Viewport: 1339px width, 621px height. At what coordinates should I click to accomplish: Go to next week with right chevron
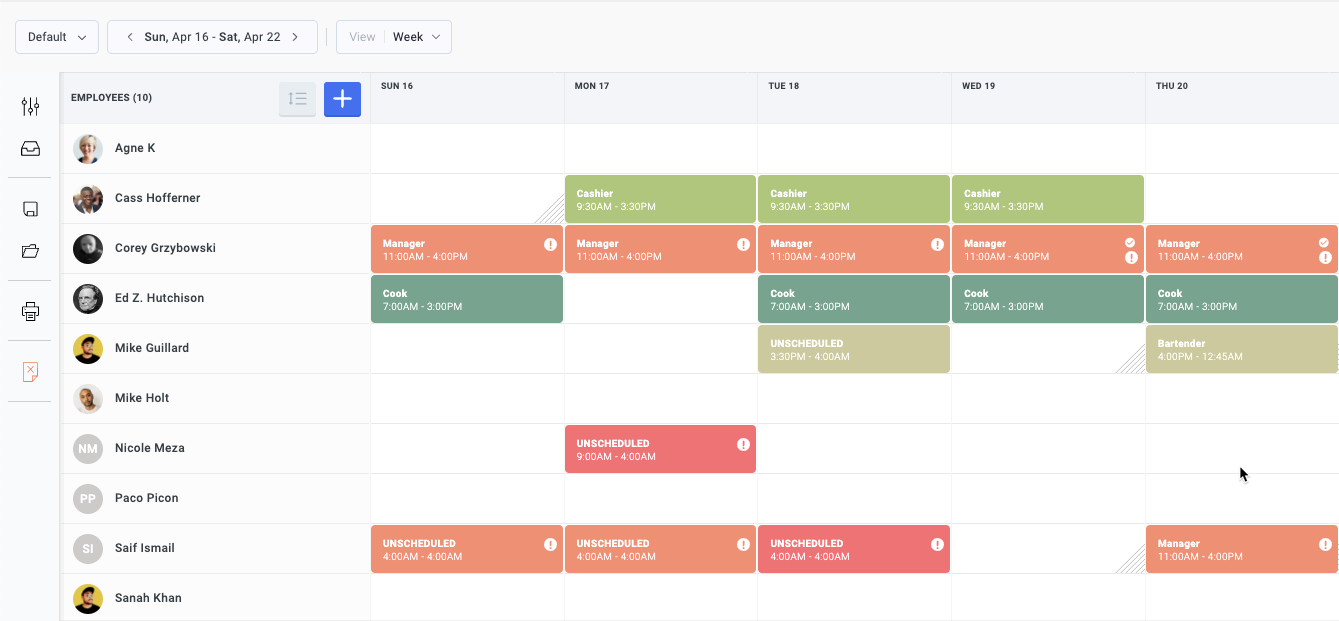pos(295,37)
